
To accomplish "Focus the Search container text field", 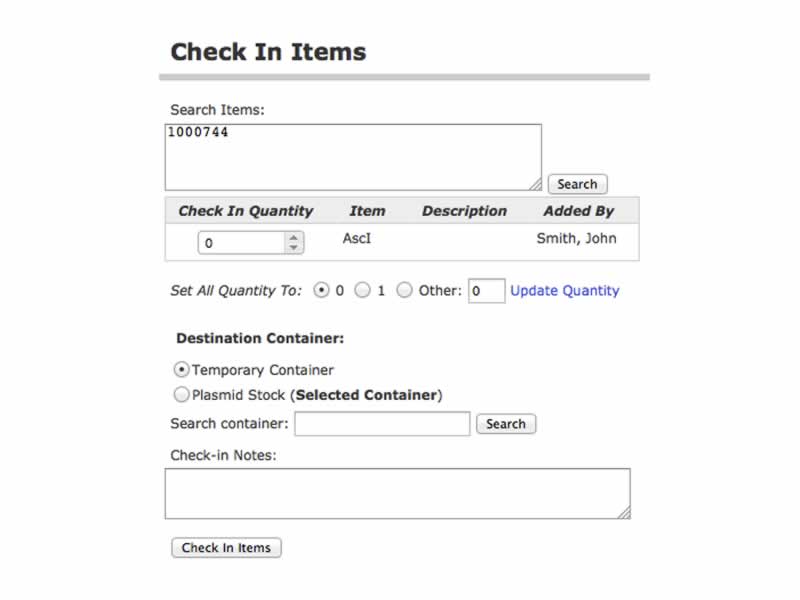I will pos(382,424).
